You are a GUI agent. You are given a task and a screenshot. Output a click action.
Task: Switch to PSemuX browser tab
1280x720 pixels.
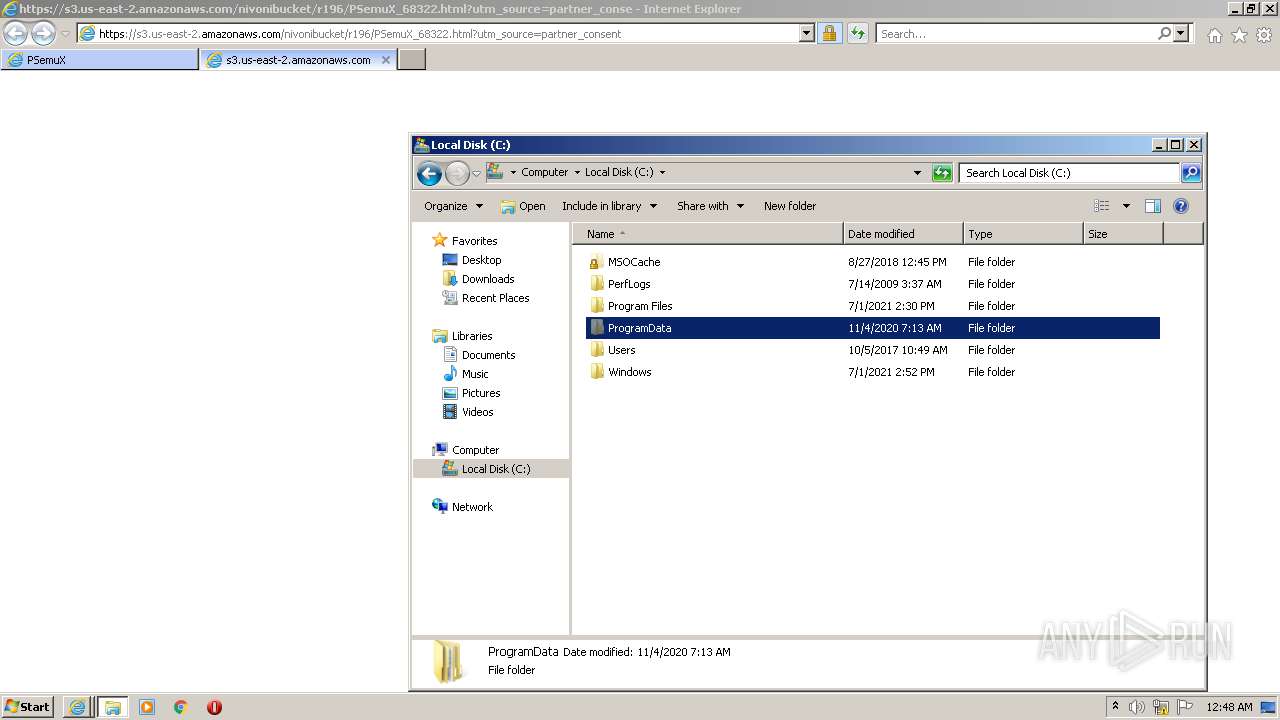[100, 60]
